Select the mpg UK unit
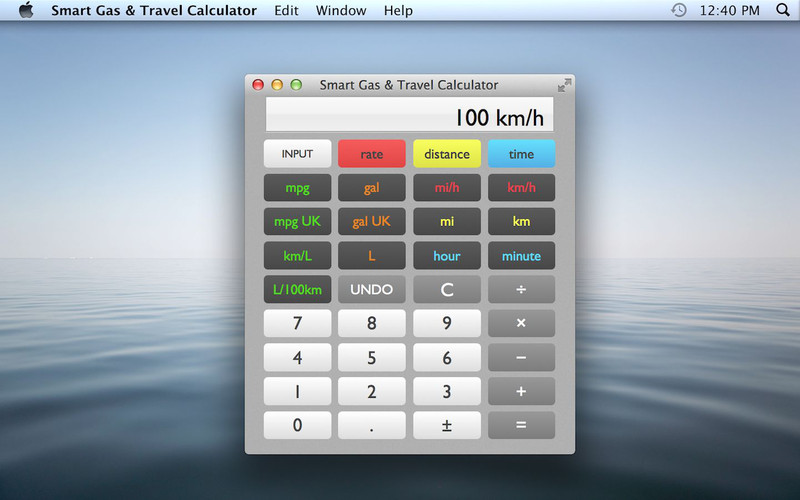The height and width of the screenshot is (500, 800). coord(297,221)
